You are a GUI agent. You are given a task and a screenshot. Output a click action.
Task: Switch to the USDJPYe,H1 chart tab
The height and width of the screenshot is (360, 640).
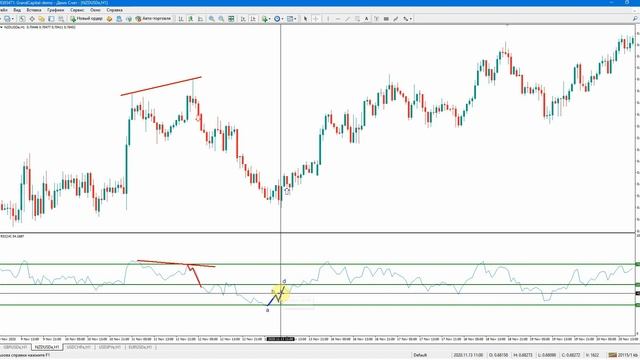[x=110, y=347]
